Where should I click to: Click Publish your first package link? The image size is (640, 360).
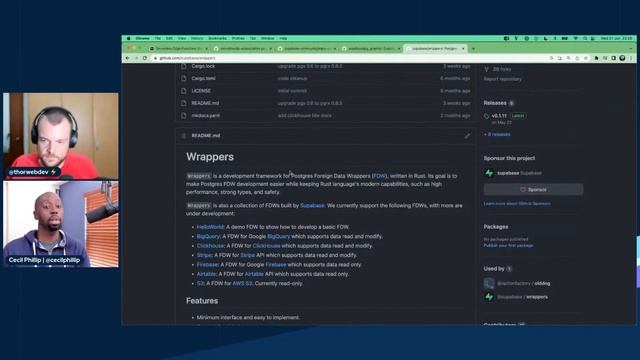(508, 245)
